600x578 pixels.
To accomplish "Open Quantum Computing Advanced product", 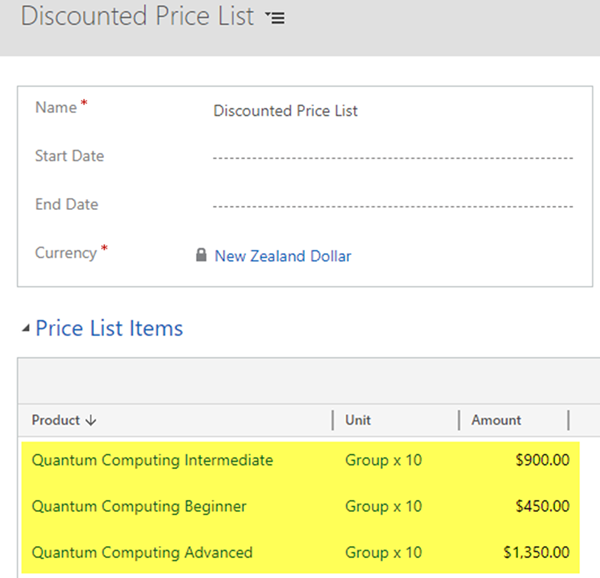I will (x=142, y=552).
